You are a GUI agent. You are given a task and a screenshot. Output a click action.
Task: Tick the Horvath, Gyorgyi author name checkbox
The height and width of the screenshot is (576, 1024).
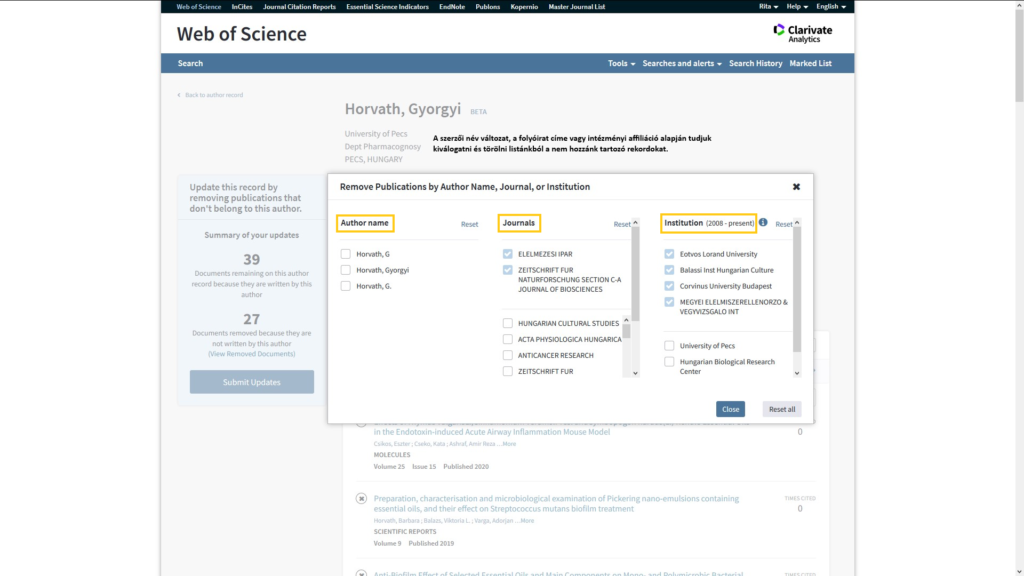point(345,270)
